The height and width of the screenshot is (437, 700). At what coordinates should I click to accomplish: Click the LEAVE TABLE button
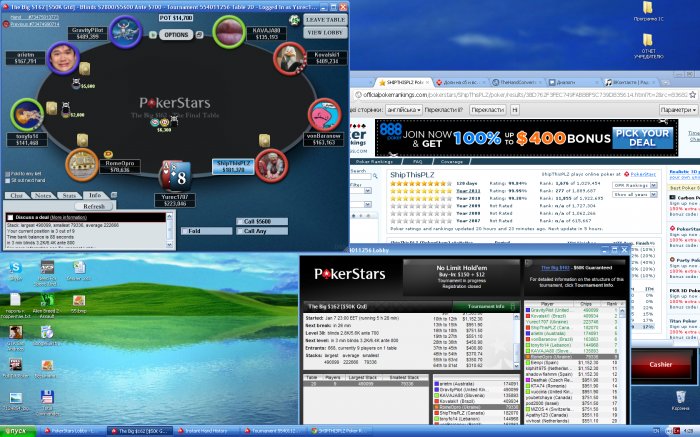(x=325, y=20)
